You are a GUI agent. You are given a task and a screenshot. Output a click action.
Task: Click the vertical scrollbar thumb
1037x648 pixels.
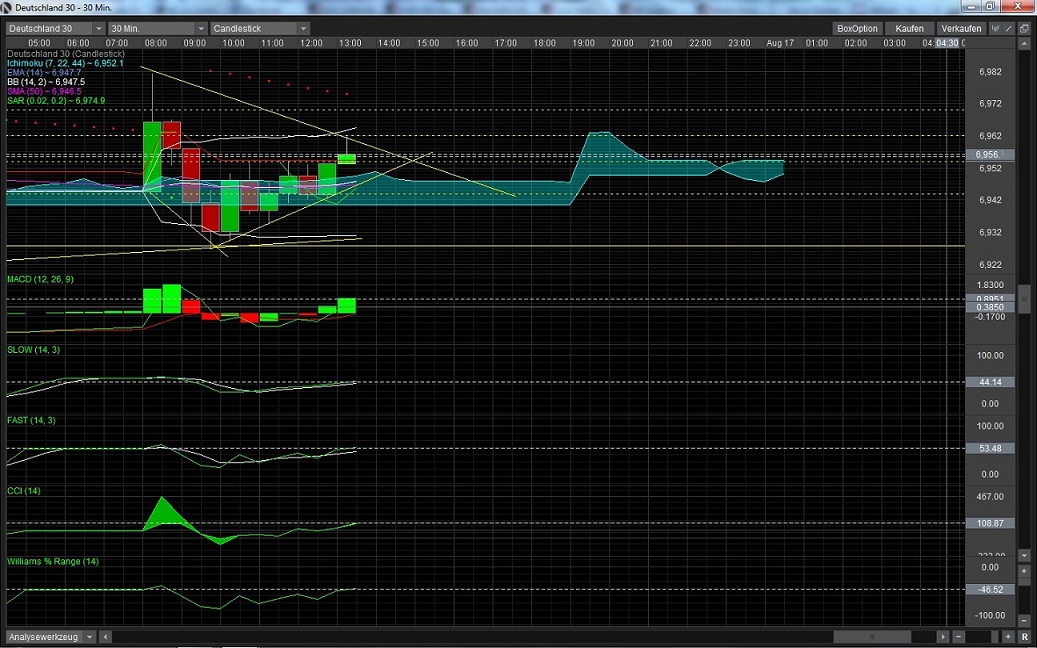[x=1024, y=298]
